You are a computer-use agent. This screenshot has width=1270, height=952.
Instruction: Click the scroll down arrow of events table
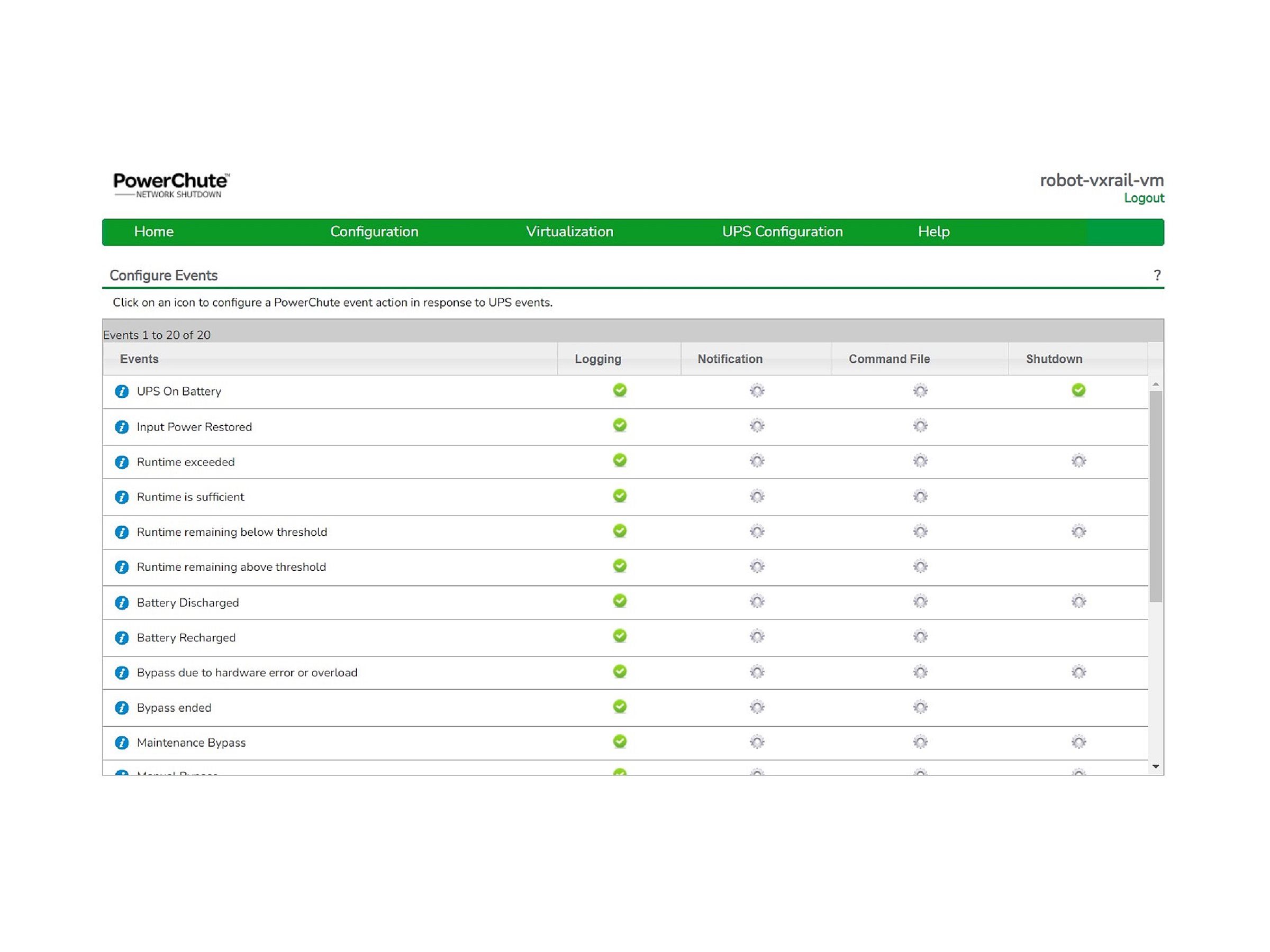click(1156, 767)
